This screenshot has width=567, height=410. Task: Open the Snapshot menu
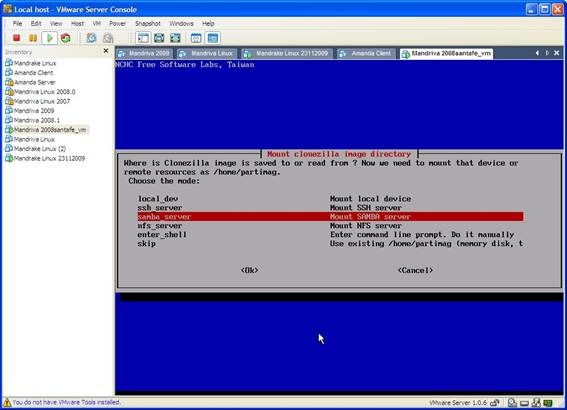[148, 24]
